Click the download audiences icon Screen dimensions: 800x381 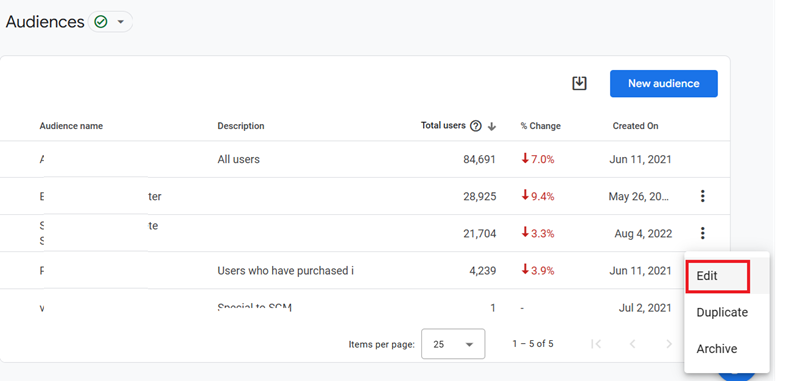579,84
